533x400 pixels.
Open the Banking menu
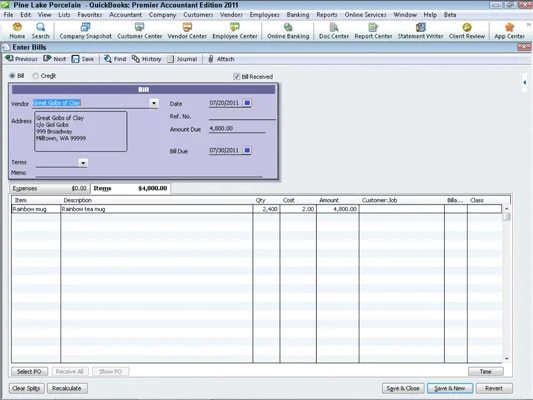(x=298, y=15)
